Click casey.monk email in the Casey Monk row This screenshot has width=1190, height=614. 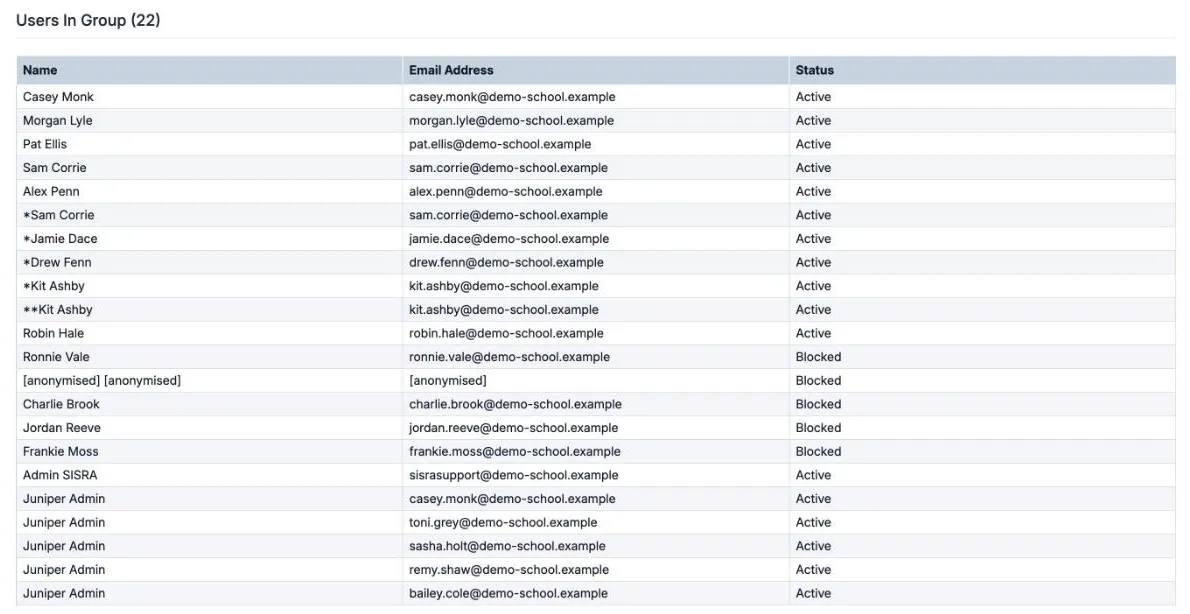tap(512, 97)
